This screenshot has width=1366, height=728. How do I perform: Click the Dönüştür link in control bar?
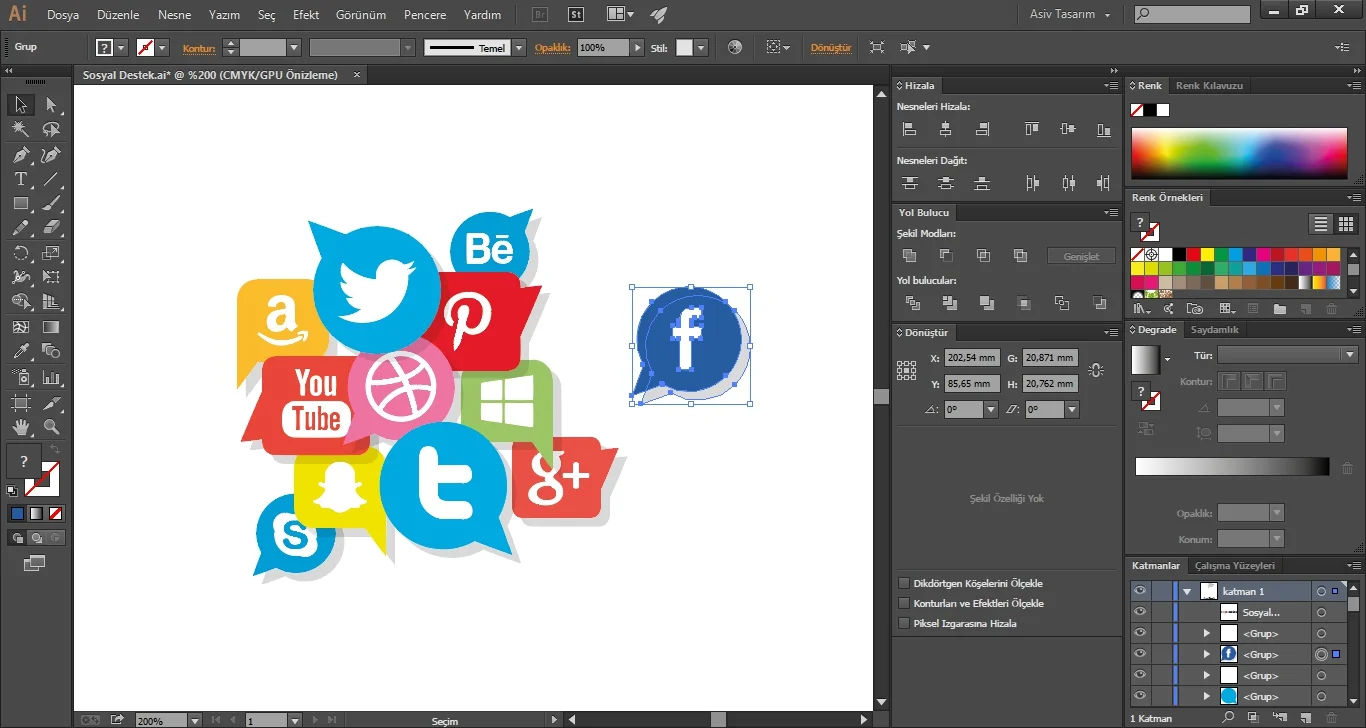pyautogui.click(x=831, y=47)
